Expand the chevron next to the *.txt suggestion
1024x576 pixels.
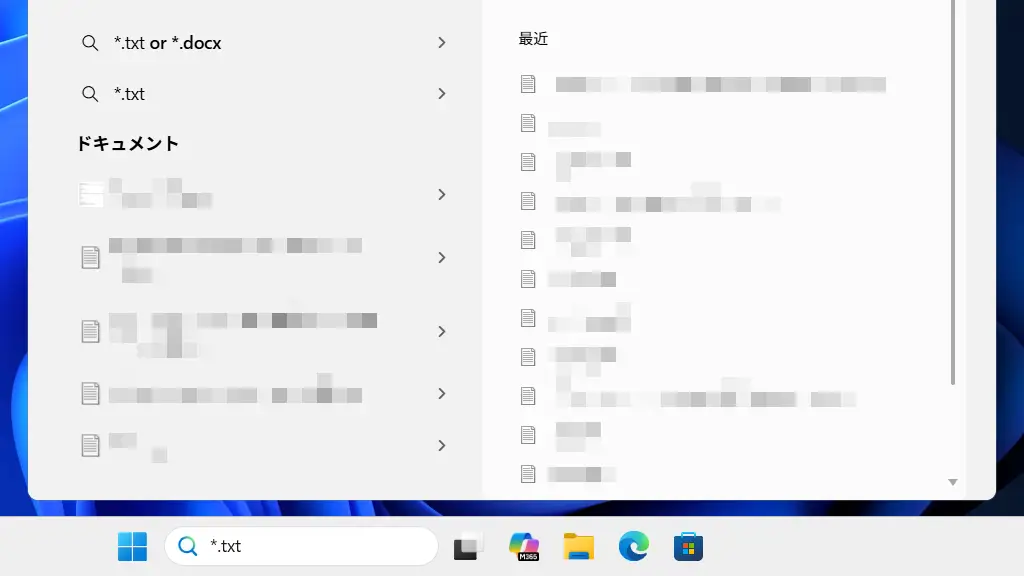tap(441, 93)
